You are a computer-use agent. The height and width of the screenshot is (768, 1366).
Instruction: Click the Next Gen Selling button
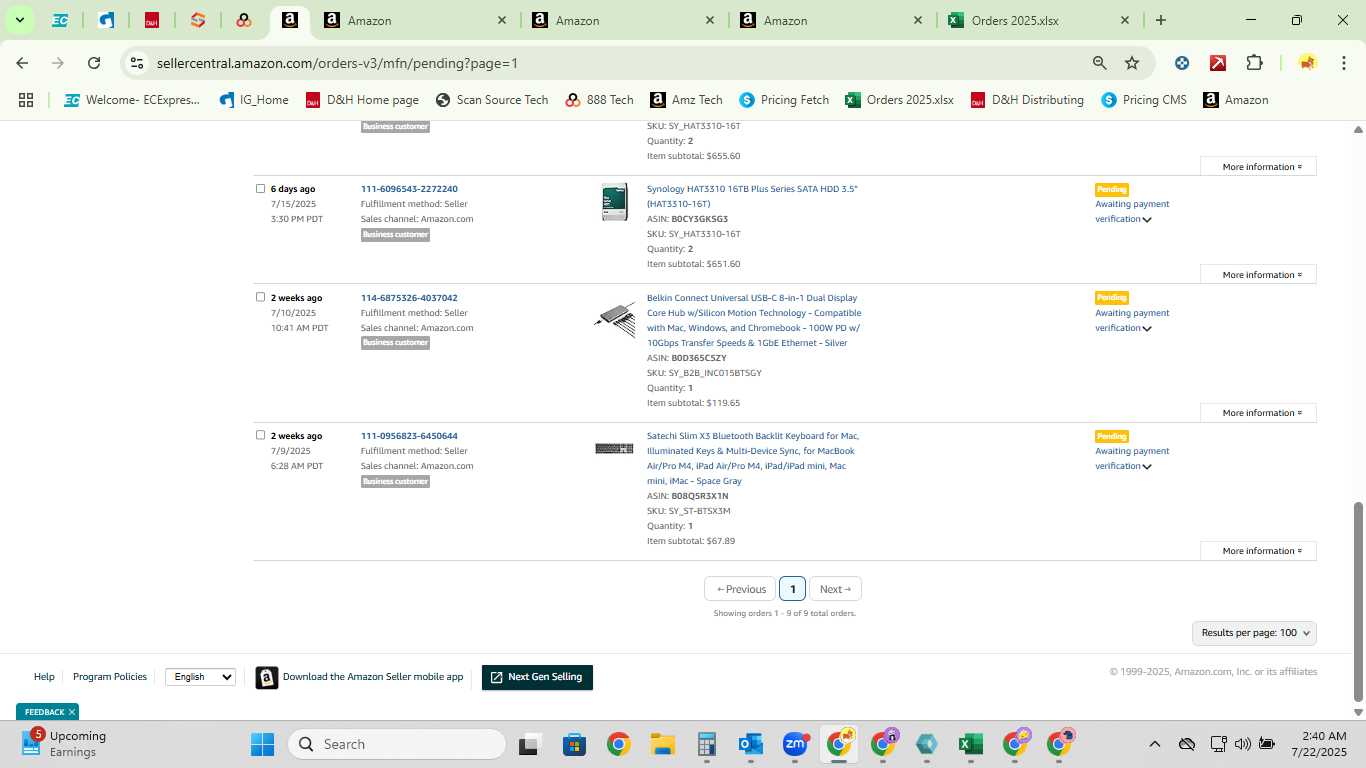pyautogui.click(x=537, y=677)
